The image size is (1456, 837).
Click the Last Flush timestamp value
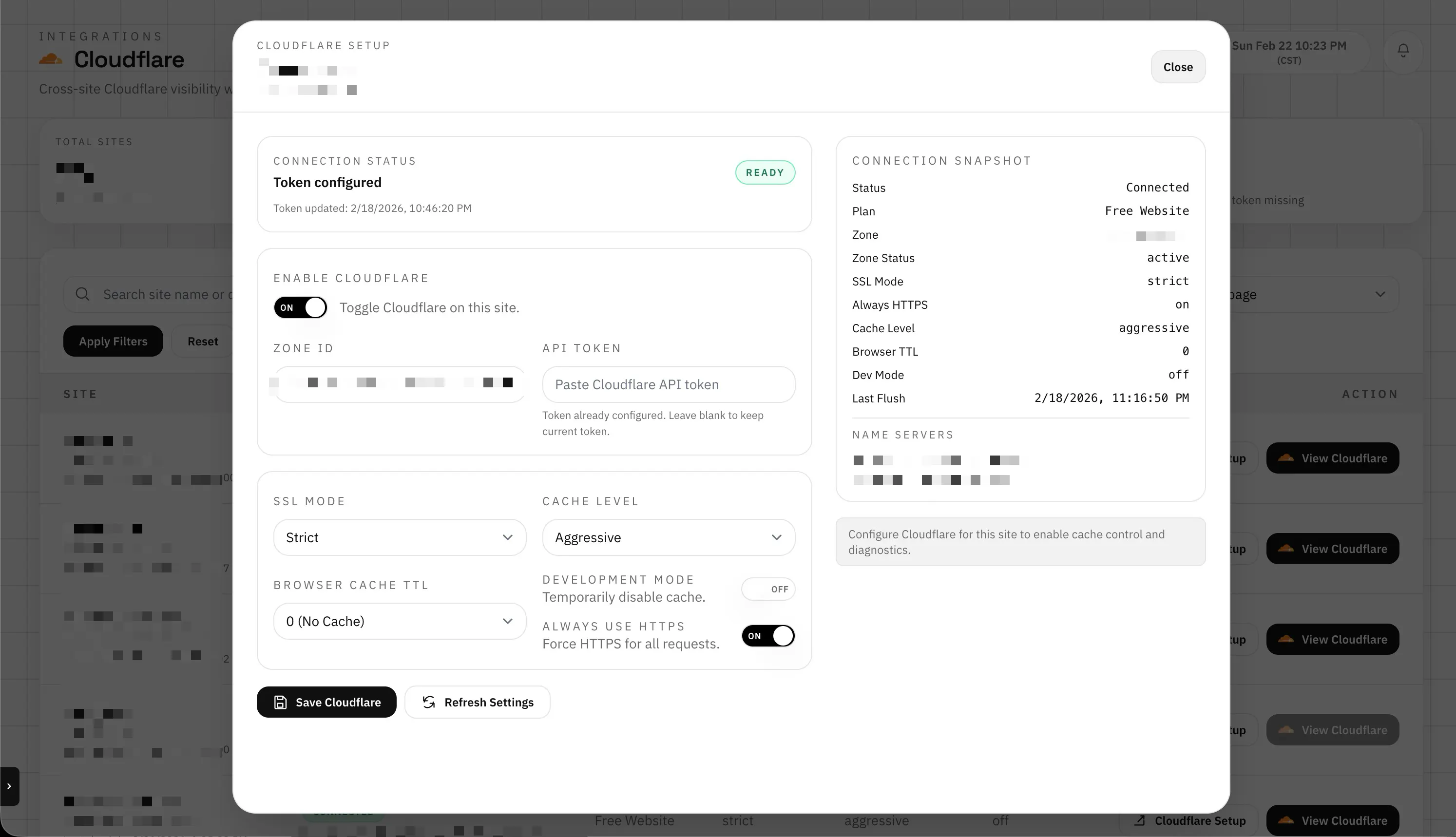point(1111,398)
